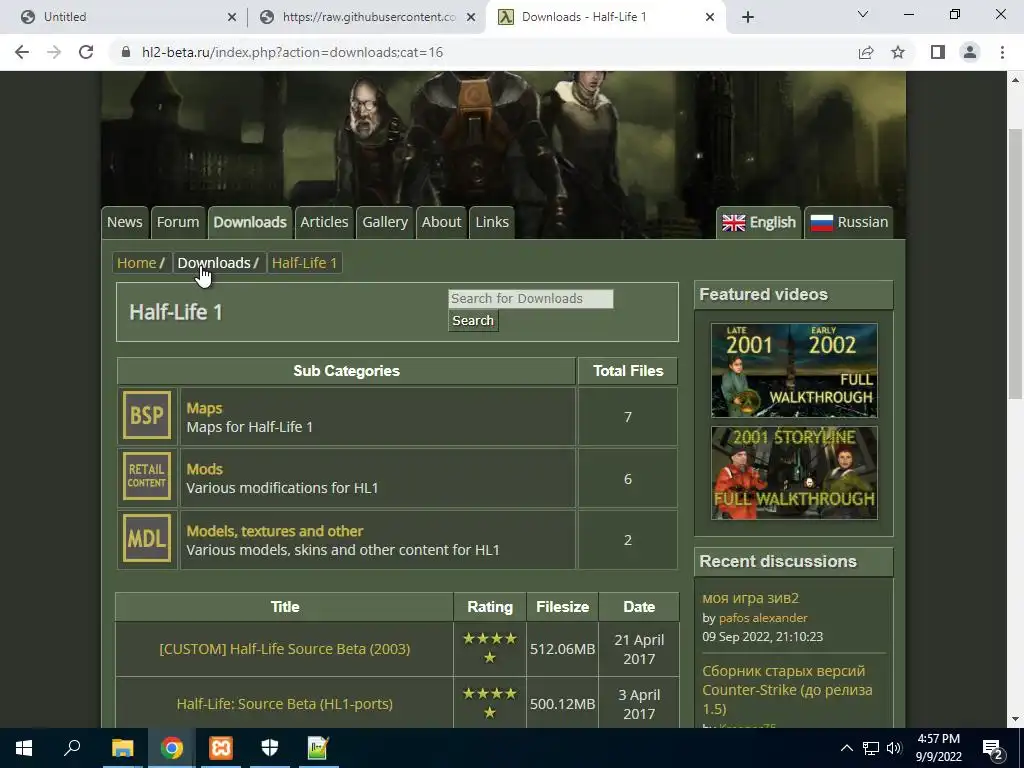
Task: Sort downloads by Rating column header
Action: point(490,607)
